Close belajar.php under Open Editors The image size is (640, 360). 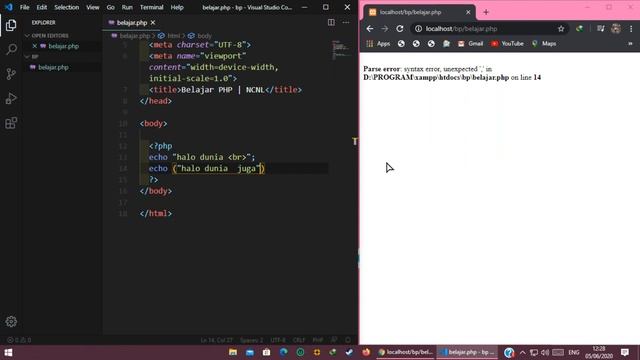[x=35, y=46]
